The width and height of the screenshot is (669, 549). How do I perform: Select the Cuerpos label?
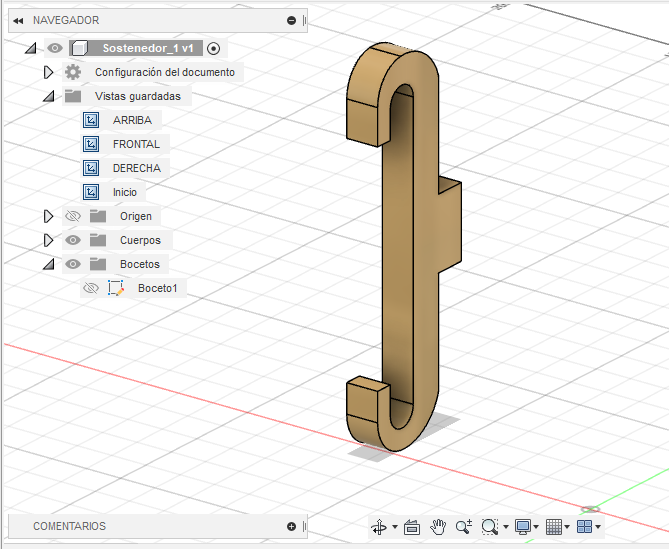click(x=140, y=240)
